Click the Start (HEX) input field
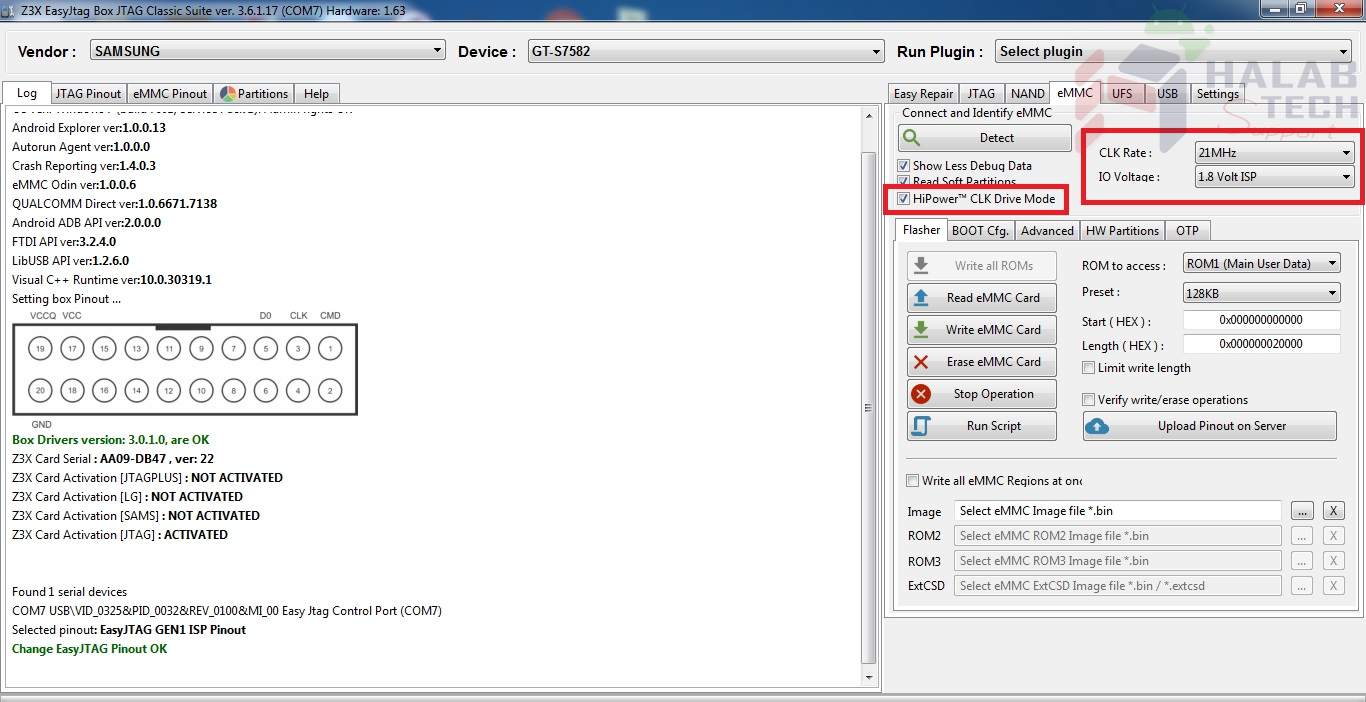 tap(1261, 320)
